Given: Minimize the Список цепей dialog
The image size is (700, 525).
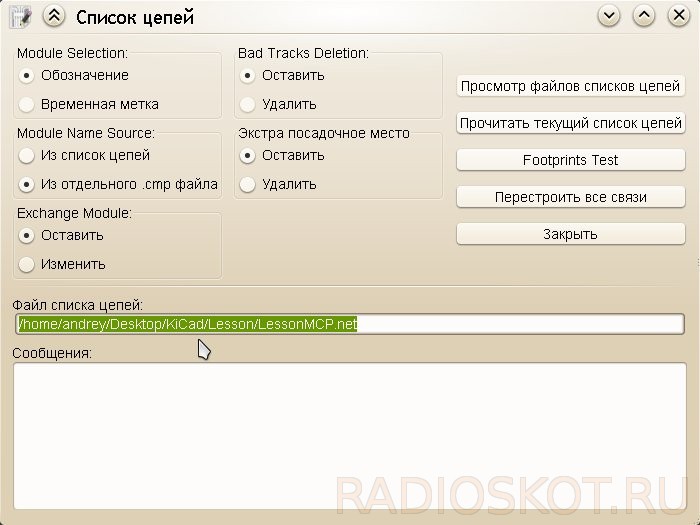Looking at the screenshot, I should 609,16.
